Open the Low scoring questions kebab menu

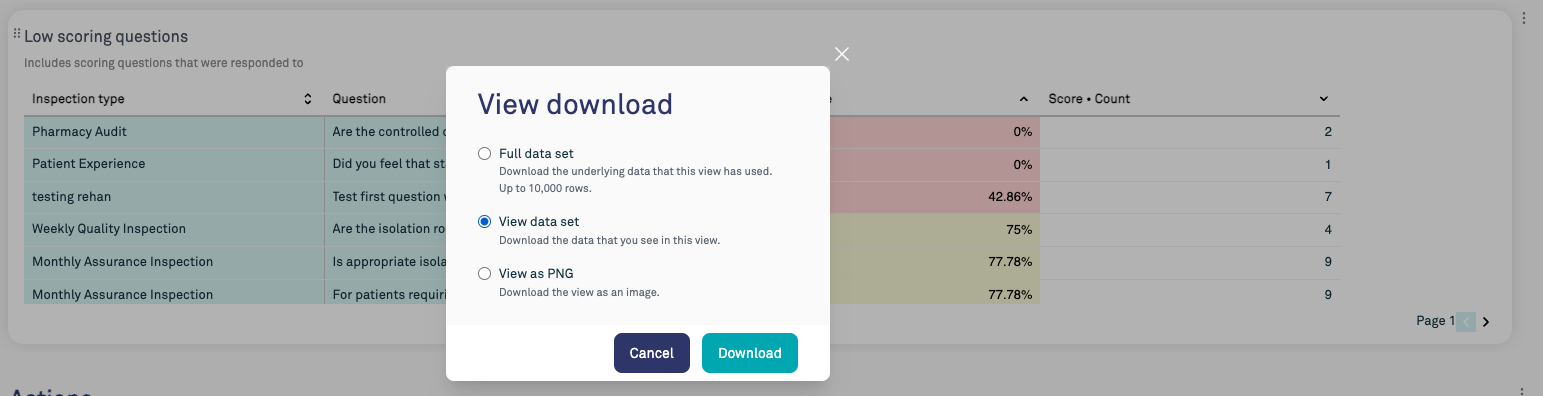(1523, 17)
